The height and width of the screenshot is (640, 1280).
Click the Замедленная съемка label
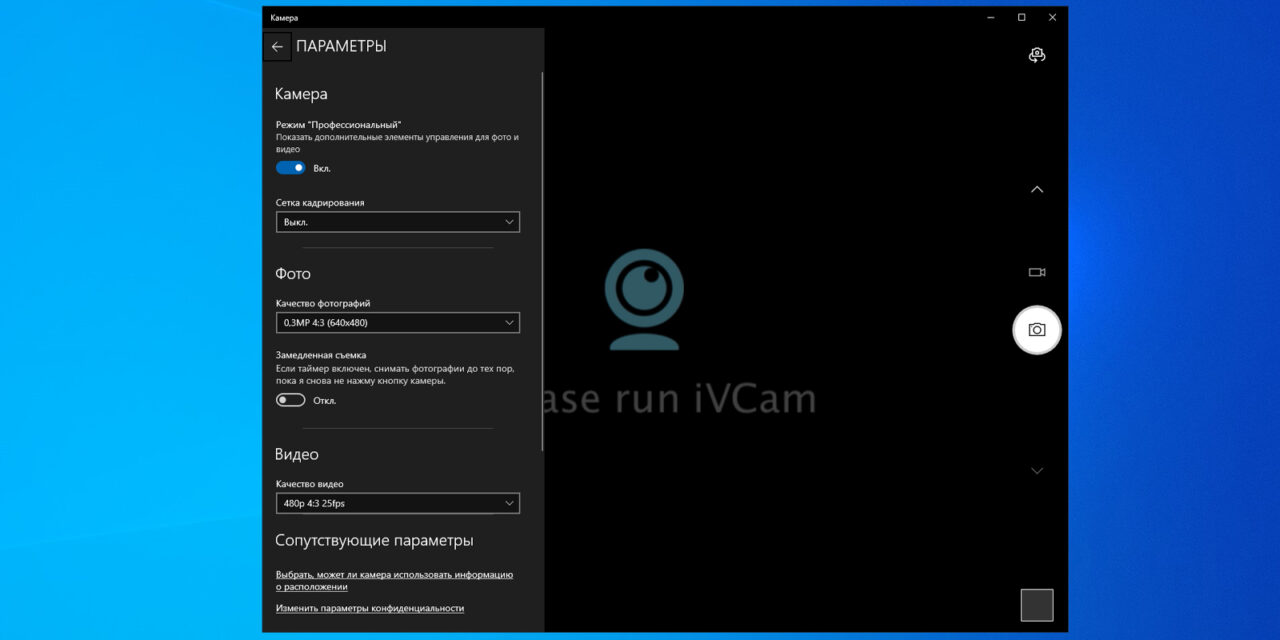[321, 355]
